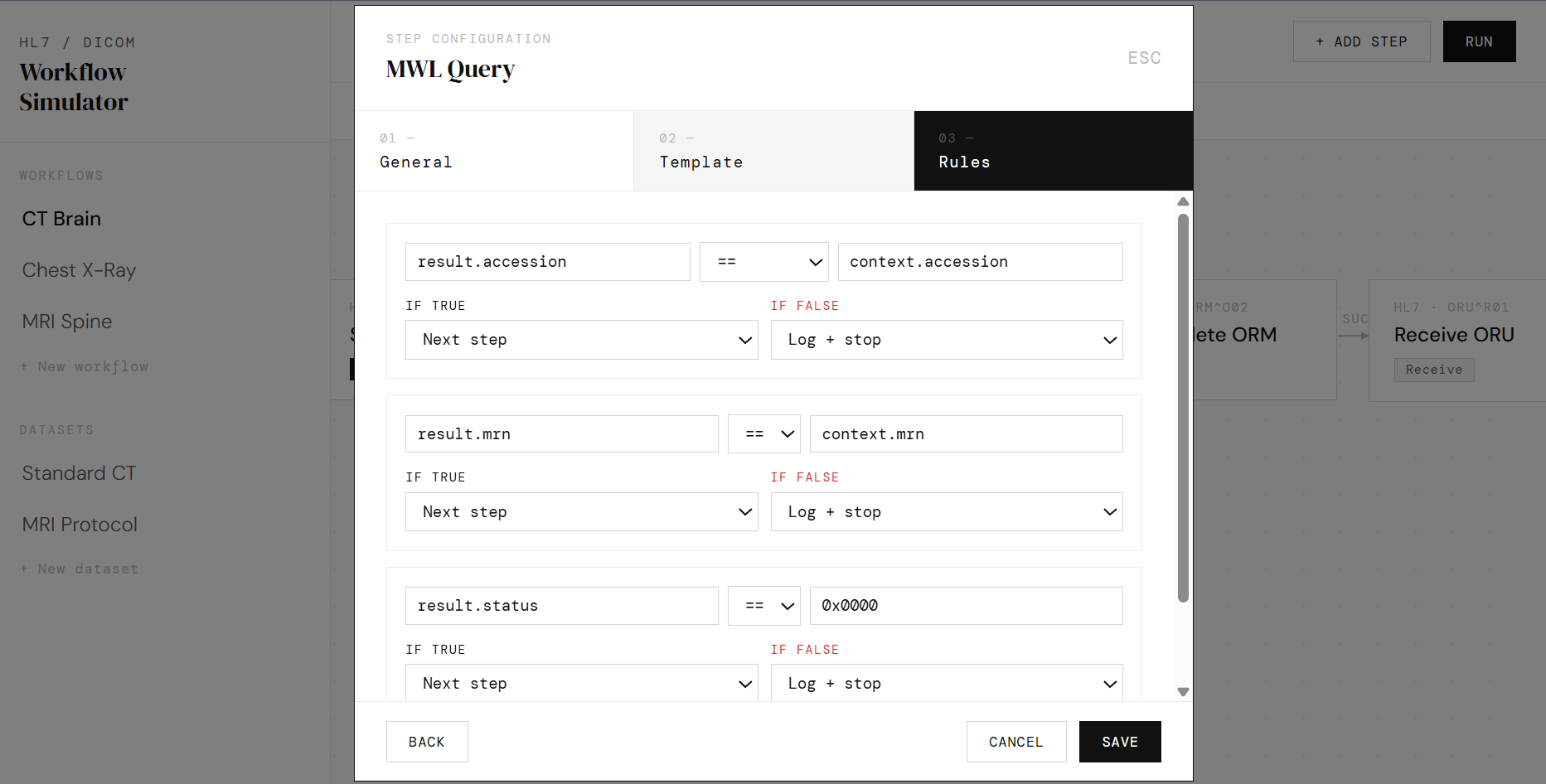Click the + ADD STEP button
This screenshot has height=784, width=1546.
1361,41
